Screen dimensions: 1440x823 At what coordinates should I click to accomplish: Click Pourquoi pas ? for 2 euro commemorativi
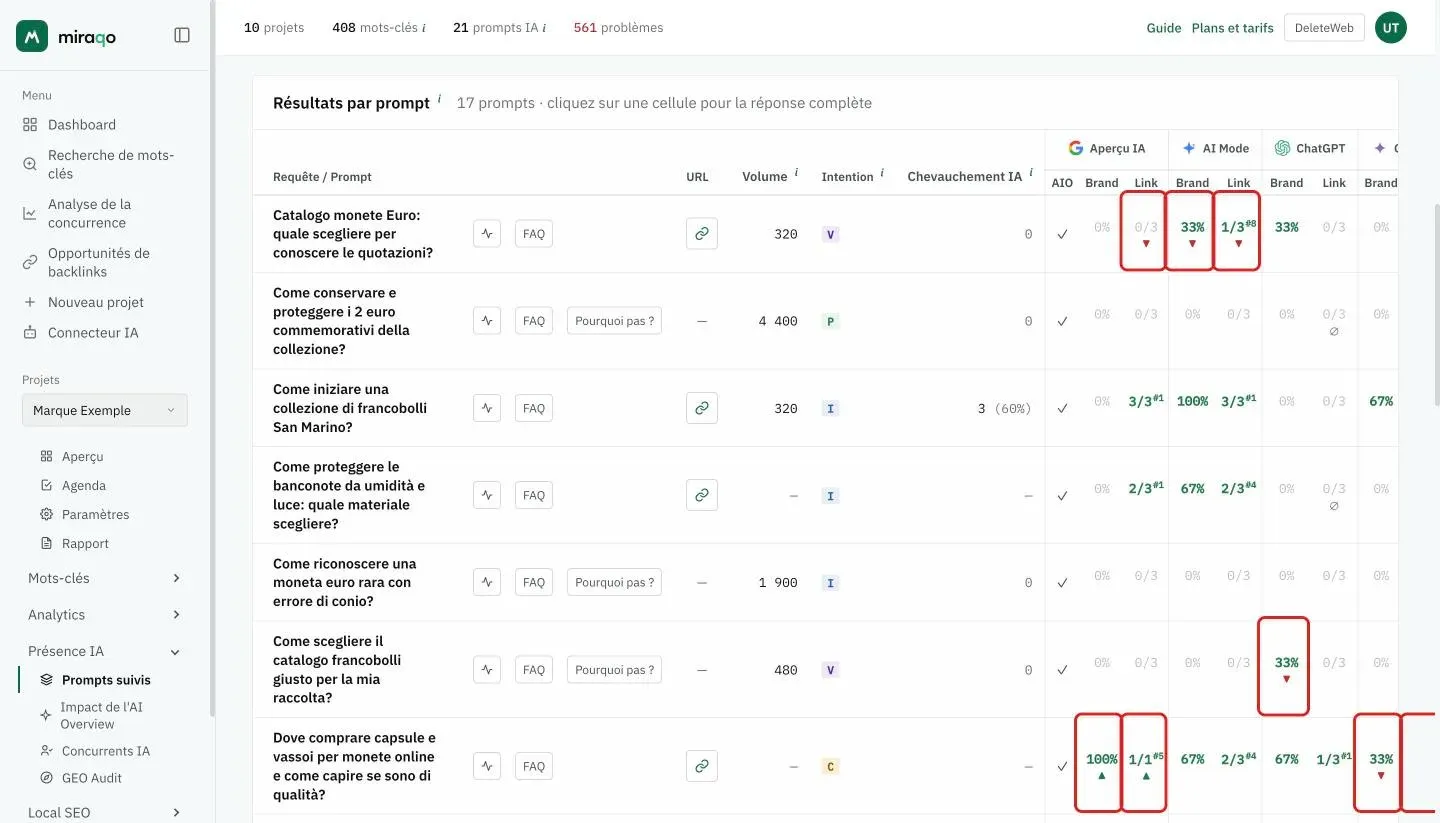click(614, 321)
